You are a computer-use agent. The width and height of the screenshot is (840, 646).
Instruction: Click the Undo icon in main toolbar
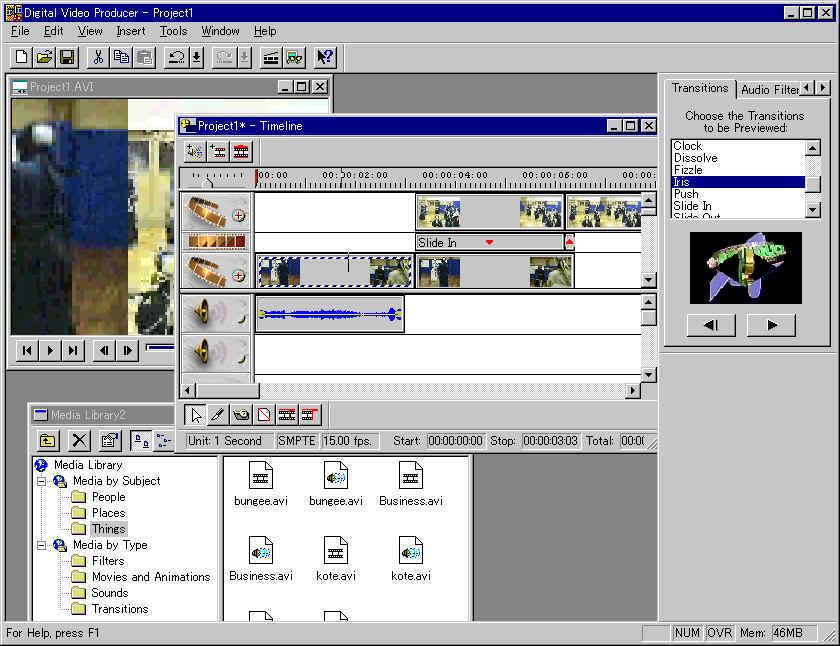176,57
